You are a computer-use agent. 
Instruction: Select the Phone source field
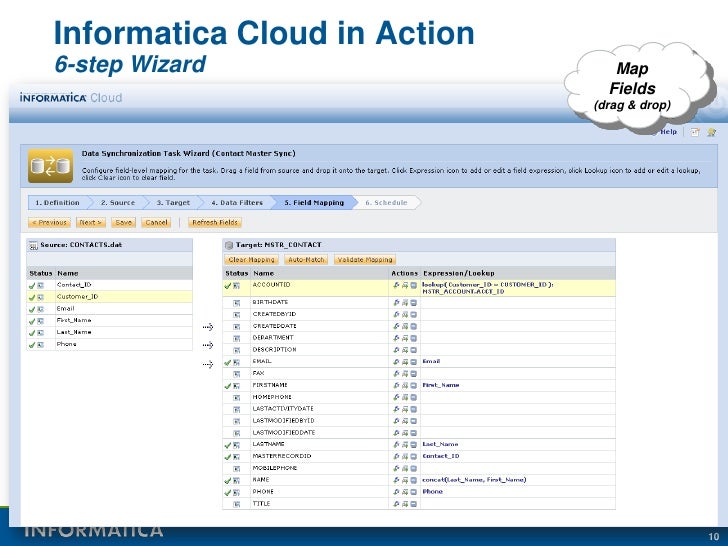click(x=110, y=344)
